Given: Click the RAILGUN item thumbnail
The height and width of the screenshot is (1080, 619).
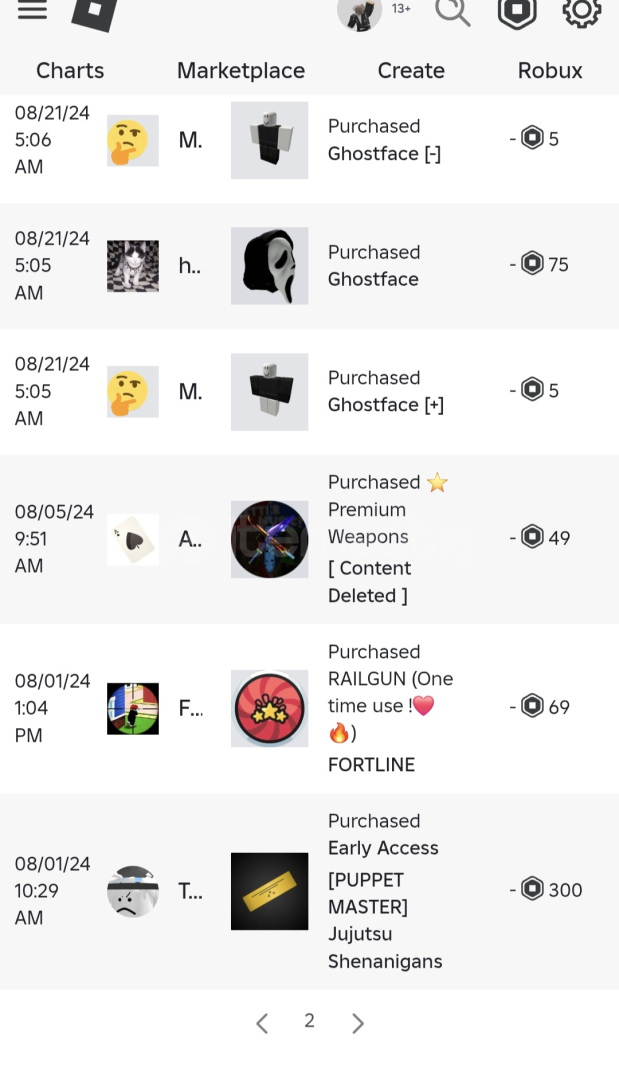Looking at the screenshot, I should (x=269, y=708).
